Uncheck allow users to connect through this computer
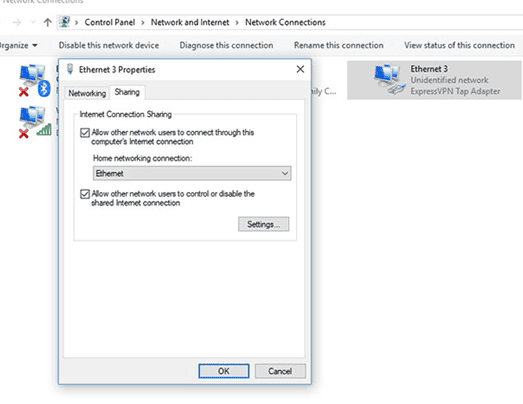Image resolution: width=523 pixels, height=404 pixels. point(85,132)
